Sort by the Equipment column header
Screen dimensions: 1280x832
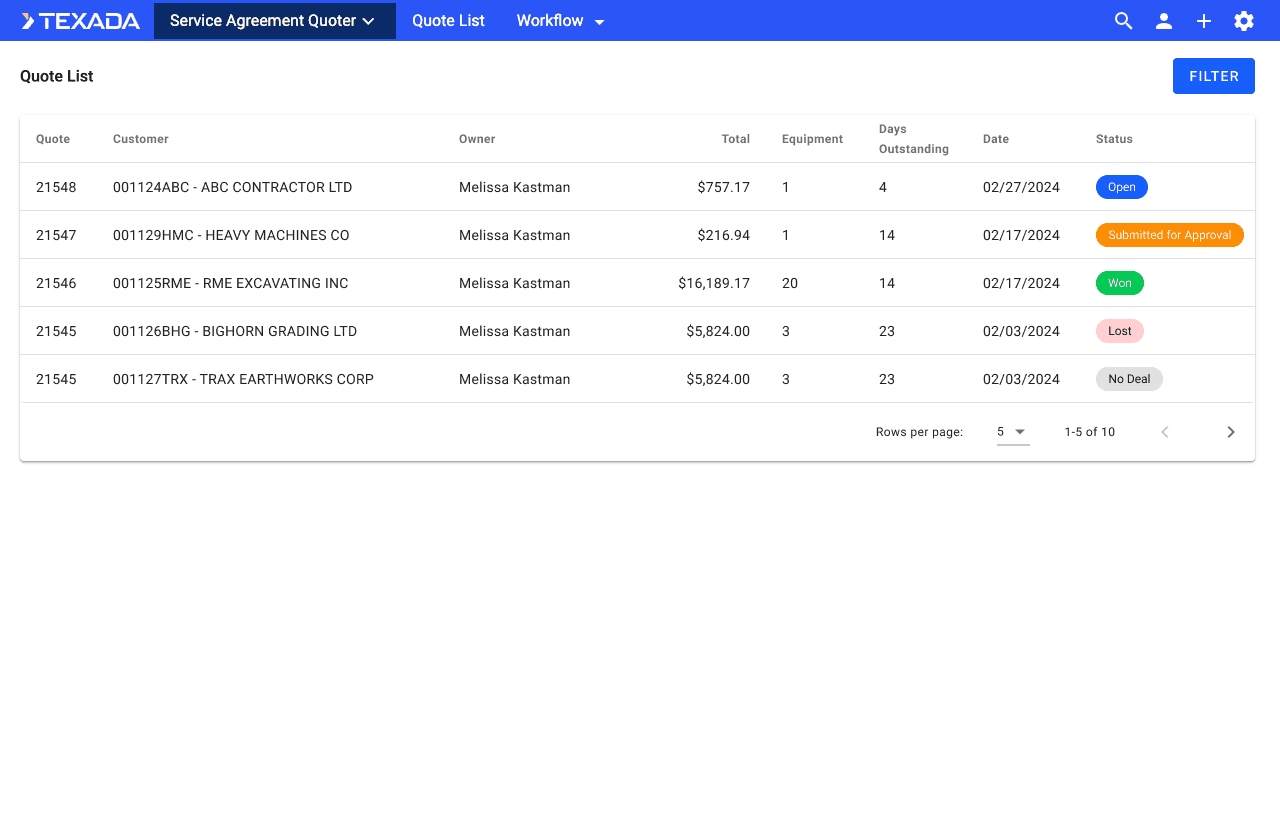coord(813,139)
